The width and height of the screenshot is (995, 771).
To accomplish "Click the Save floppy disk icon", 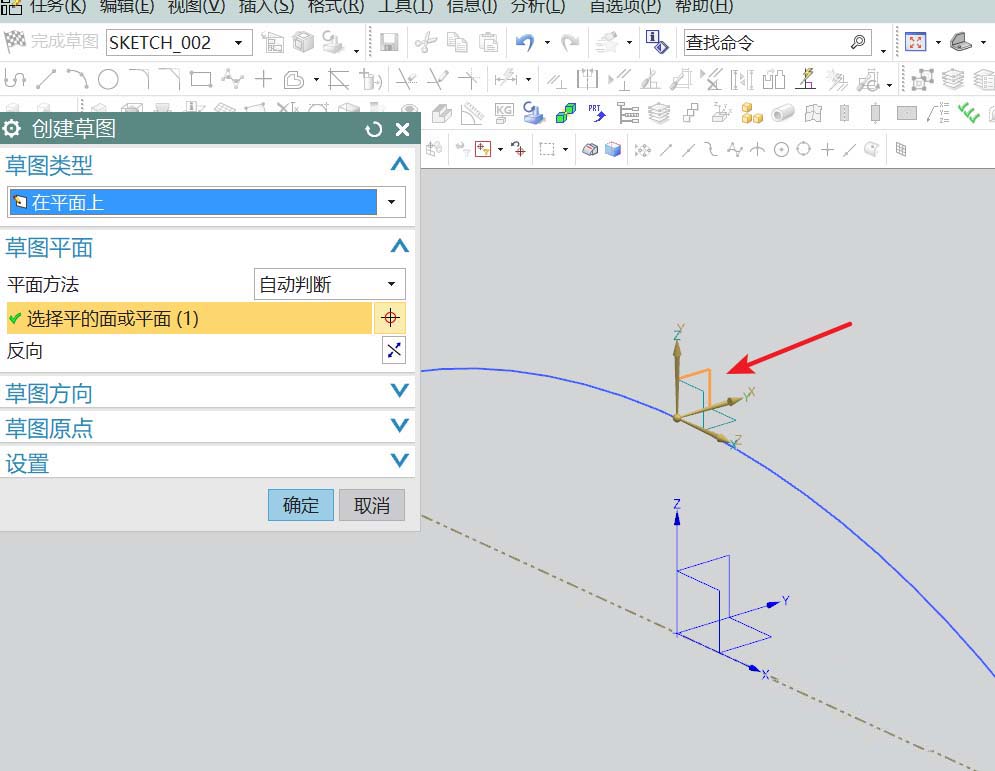I will pos(389,43).
